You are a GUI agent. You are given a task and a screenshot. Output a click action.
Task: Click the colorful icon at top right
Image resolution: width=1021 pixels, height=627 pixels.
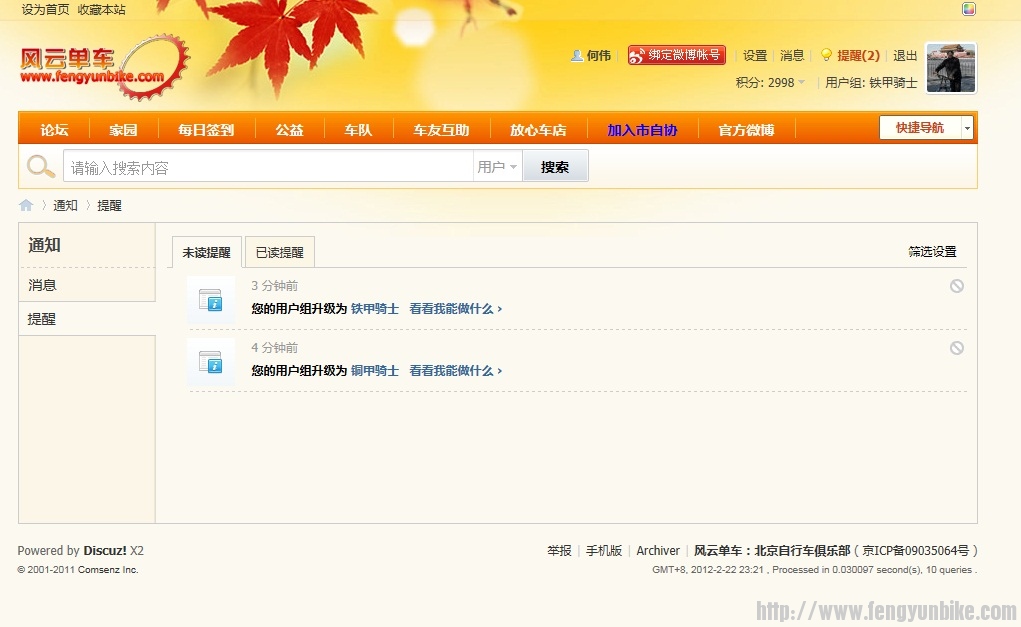968,9
